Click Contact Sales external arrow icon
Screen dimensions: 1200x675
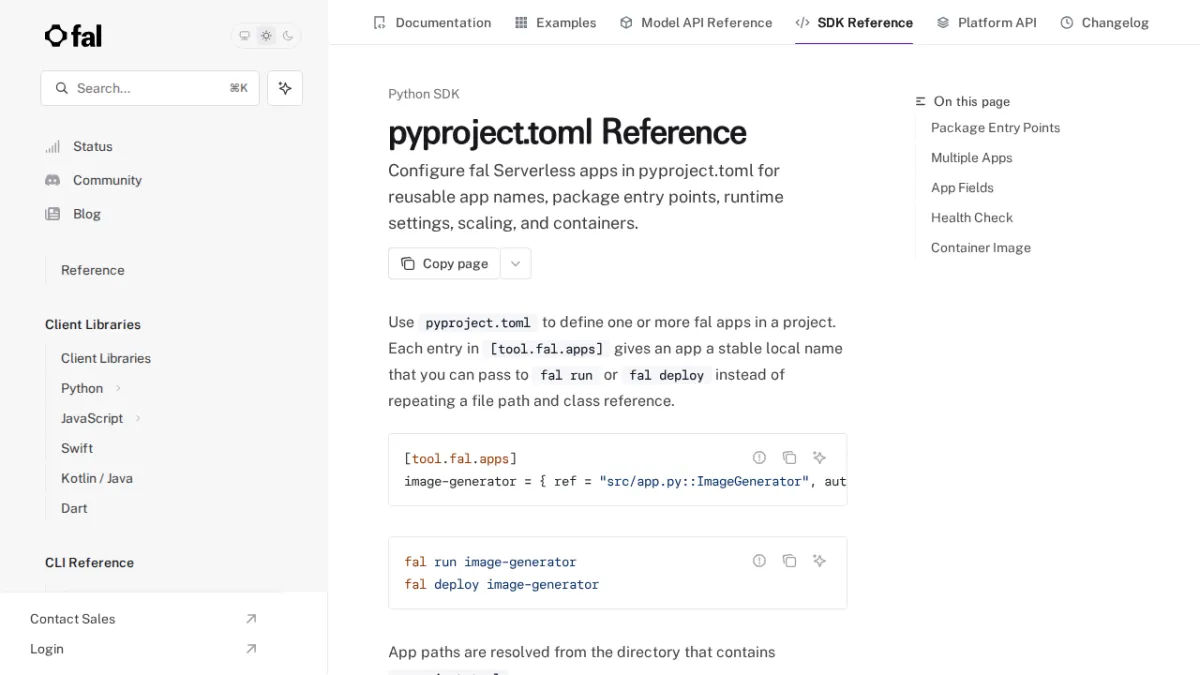(251, 619)
